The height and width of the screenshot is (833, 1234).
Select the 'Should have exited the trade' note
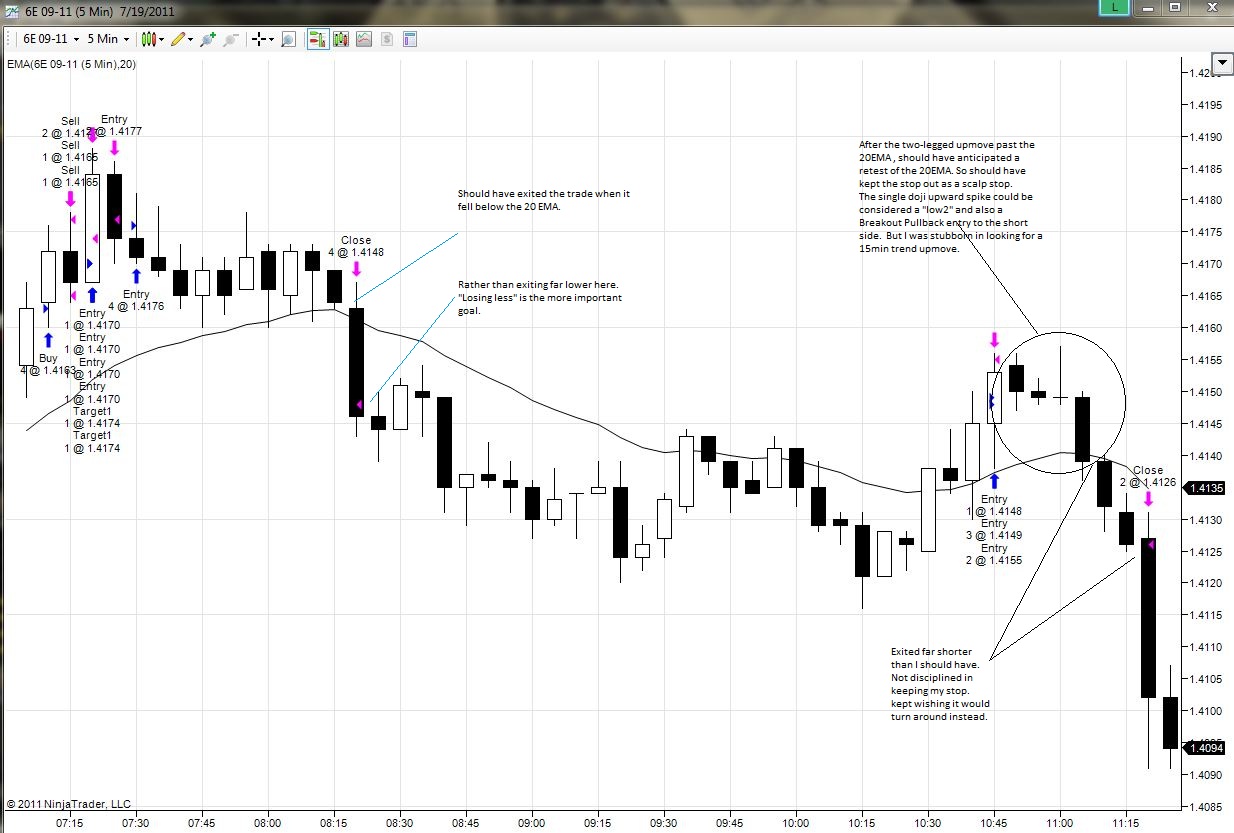coord(544,200)
